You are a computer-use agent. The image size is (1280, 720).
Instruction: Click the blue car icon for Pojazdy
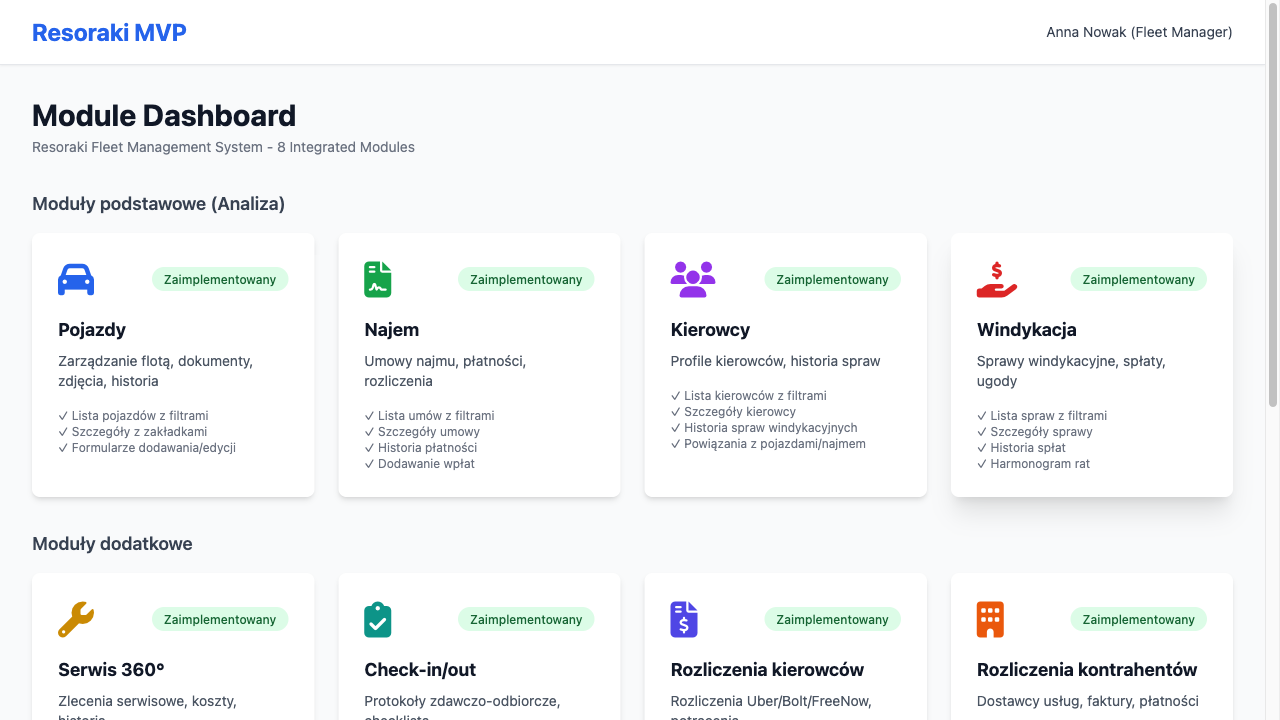coord(76,280)
